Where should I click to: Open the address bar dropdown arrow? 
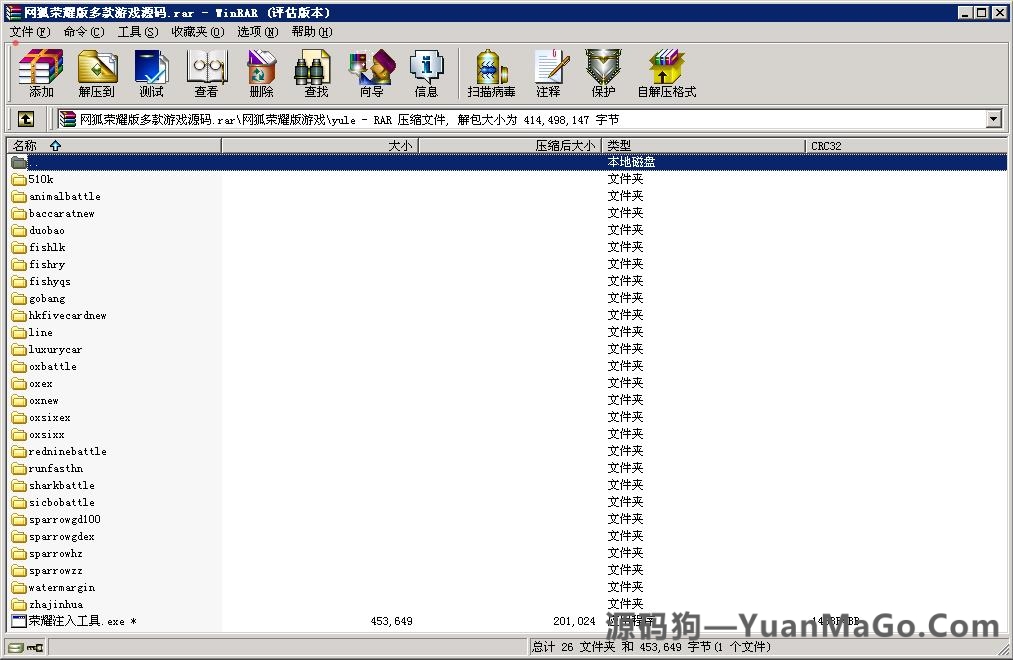pos(994,118)
